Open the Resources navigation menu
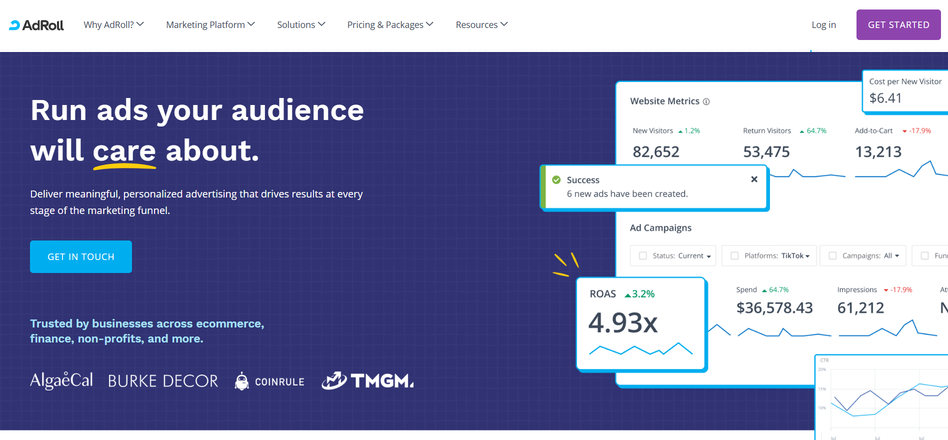Image resolution: width=948 pixels, height=440 pixels. [x=481, y=25]
